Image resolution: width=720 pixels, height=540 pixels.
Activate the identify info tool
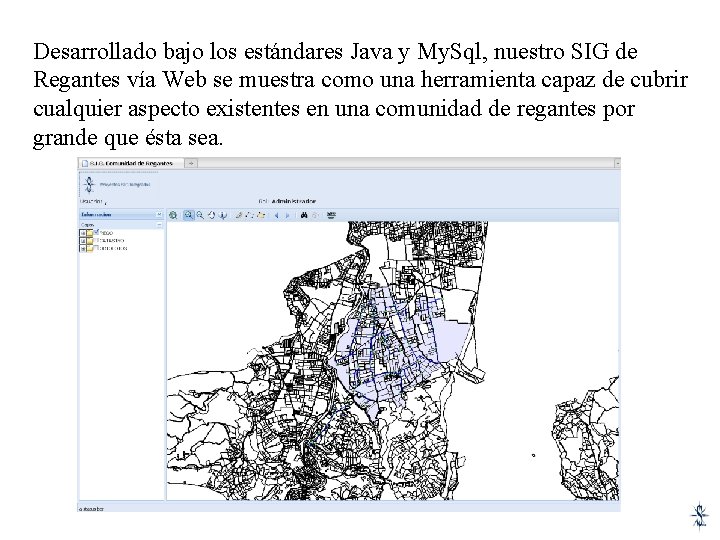(223, 215)
